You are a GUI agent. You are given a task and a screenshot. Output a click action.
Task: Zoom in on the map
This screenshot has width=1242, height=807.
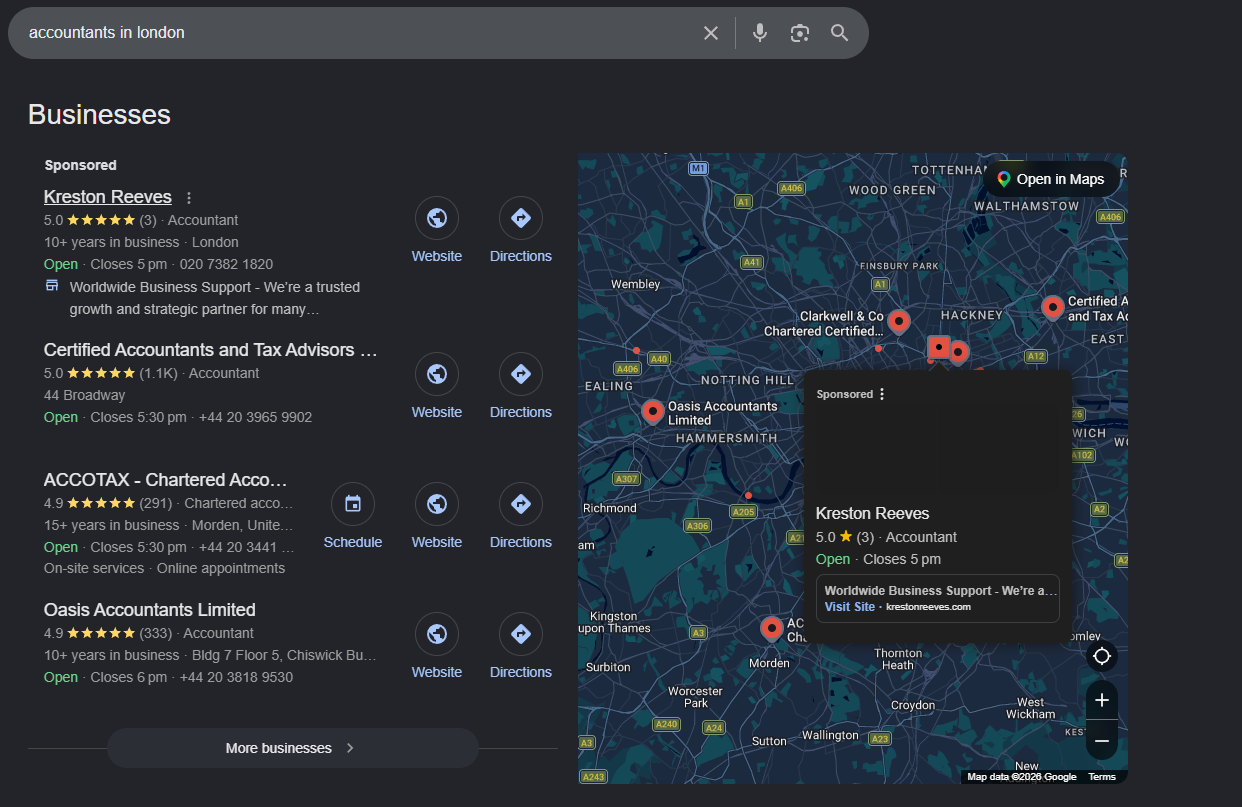coord(1102,700)
